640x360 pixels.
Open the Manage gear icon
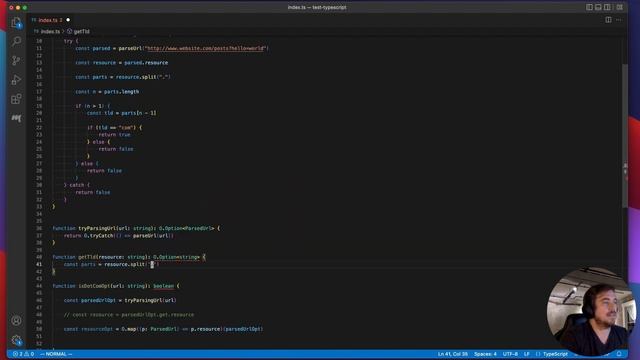click(16, 340)
